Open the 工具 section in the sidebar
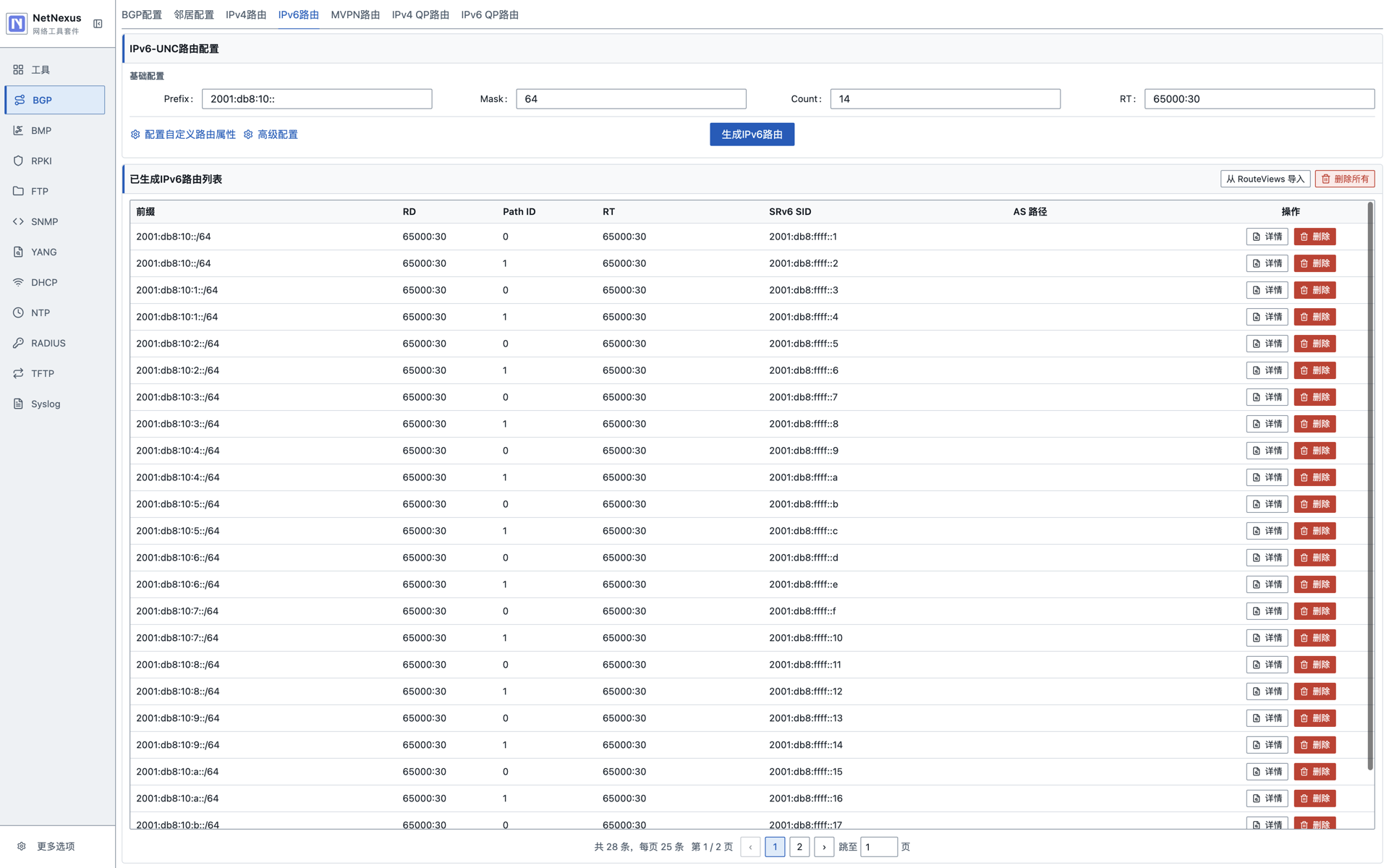The image size is (1389, 868). click(x=54, y=69)
